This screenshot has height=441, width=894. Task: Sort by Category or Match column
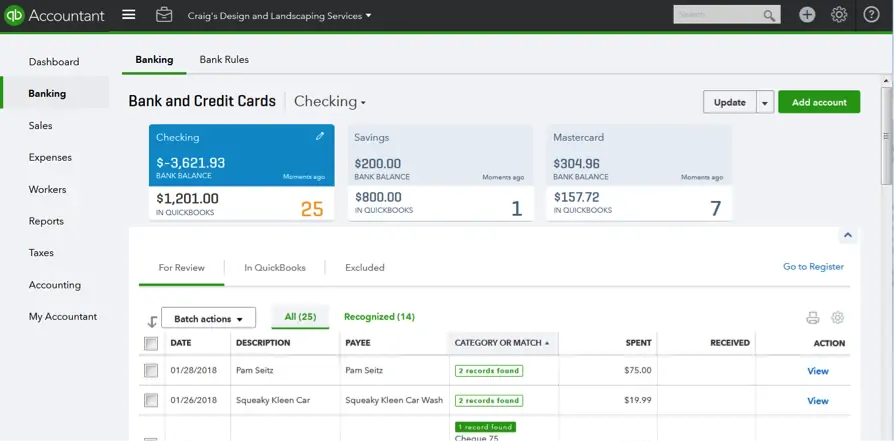(502, 343)
